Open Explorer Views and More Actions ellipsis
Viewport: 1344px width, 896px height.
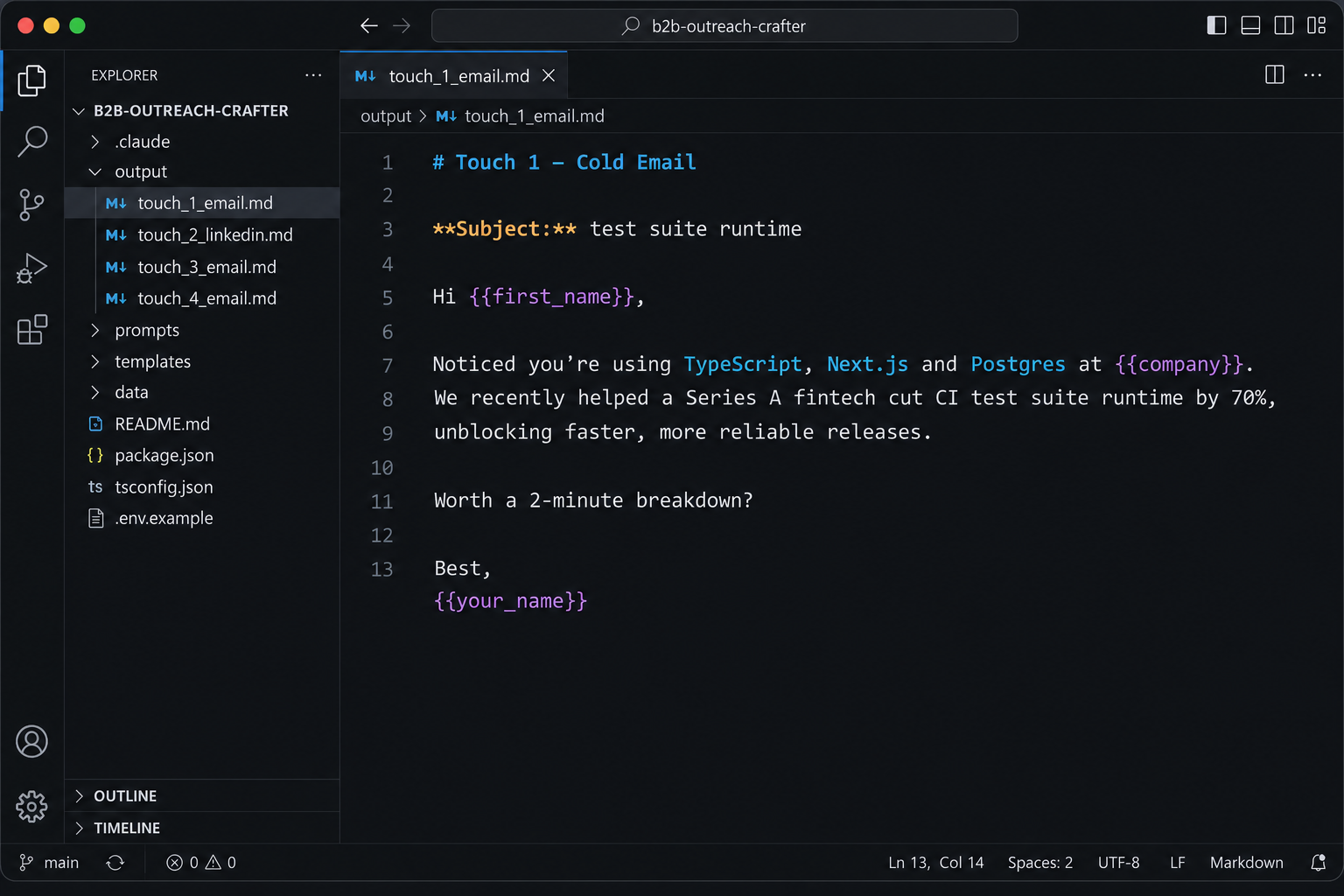pos(313,75)
